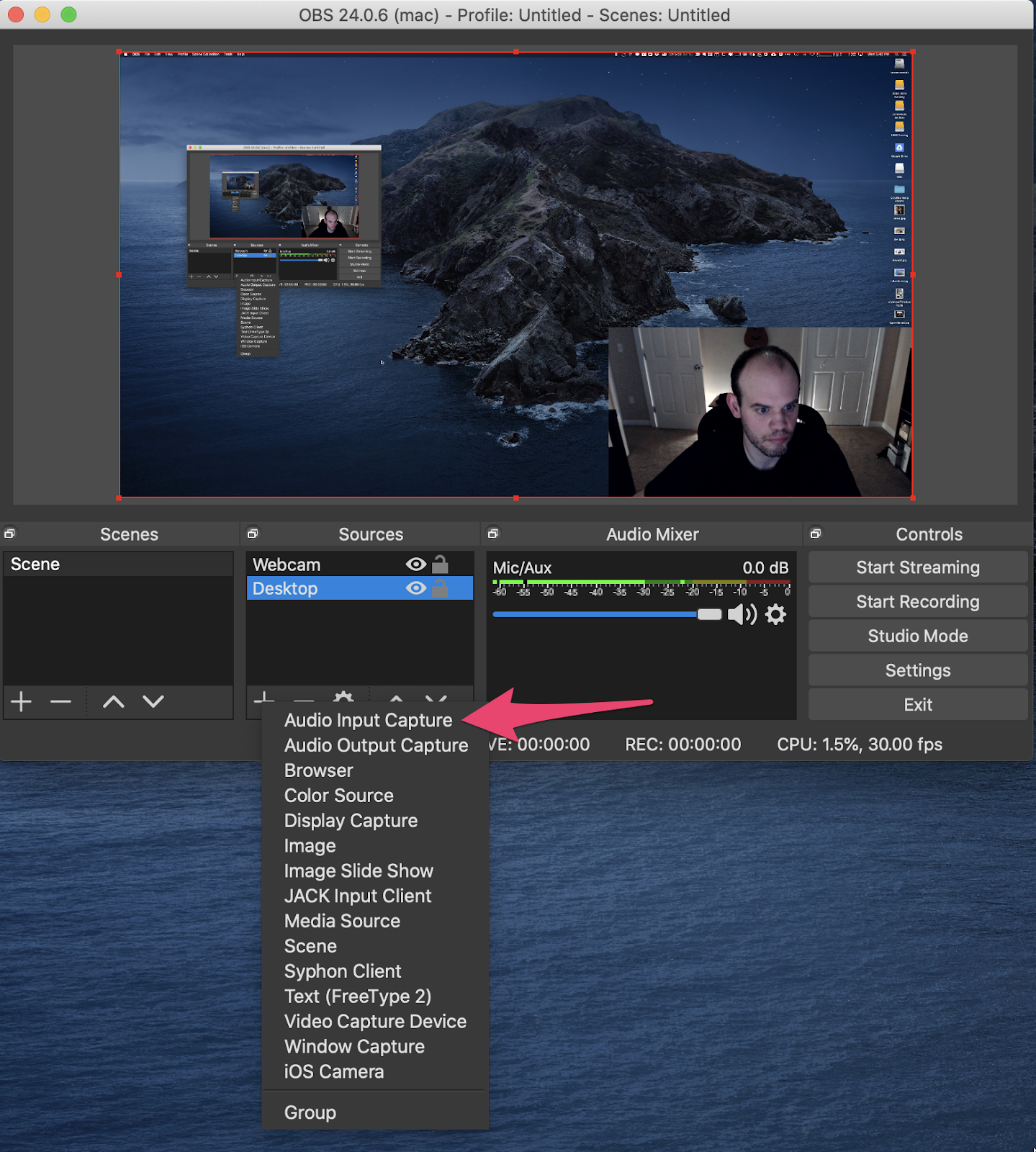Hide the Desktop source with its eye icon
1036x1152 pixels.
coord(416,588)
